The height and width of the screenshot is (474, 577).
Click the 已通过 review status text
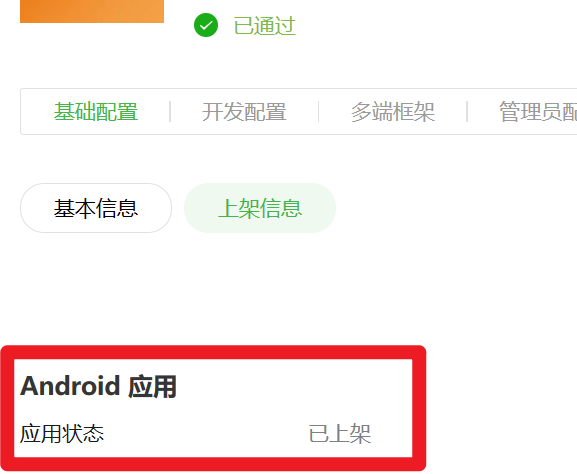(265, 26)
